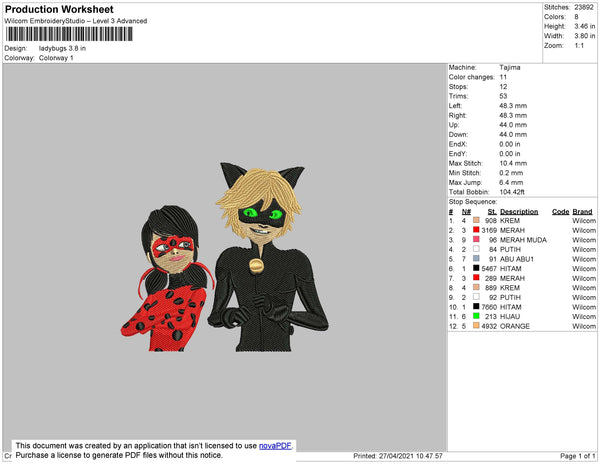Click the 'Code' column header
The height and width of the screenshot is (464, 600).
pos(560,212)
